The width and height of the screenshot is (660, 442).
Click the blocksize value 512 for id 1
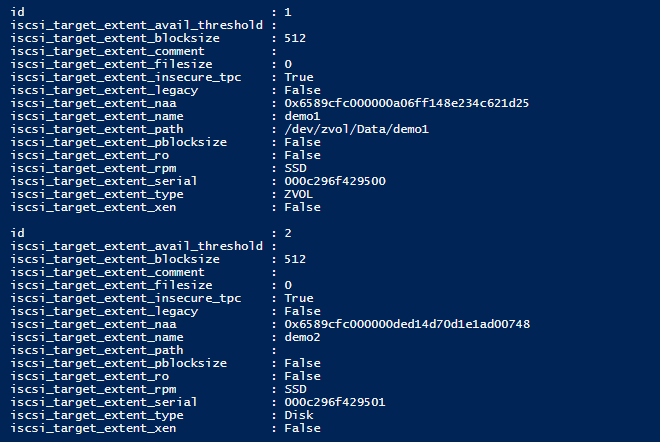pyautogui.click(x=295, y=38)
